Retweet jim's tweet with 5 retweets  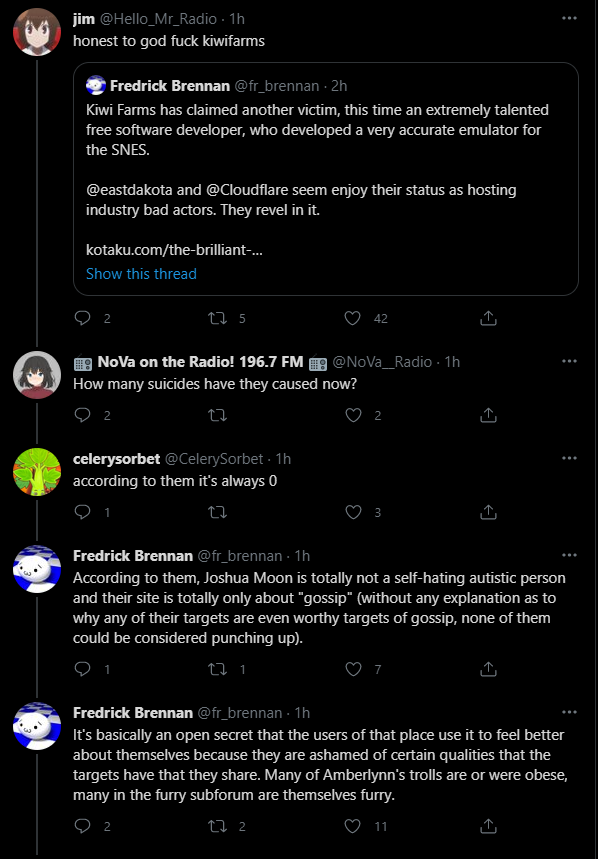click(x=218, y=318)
